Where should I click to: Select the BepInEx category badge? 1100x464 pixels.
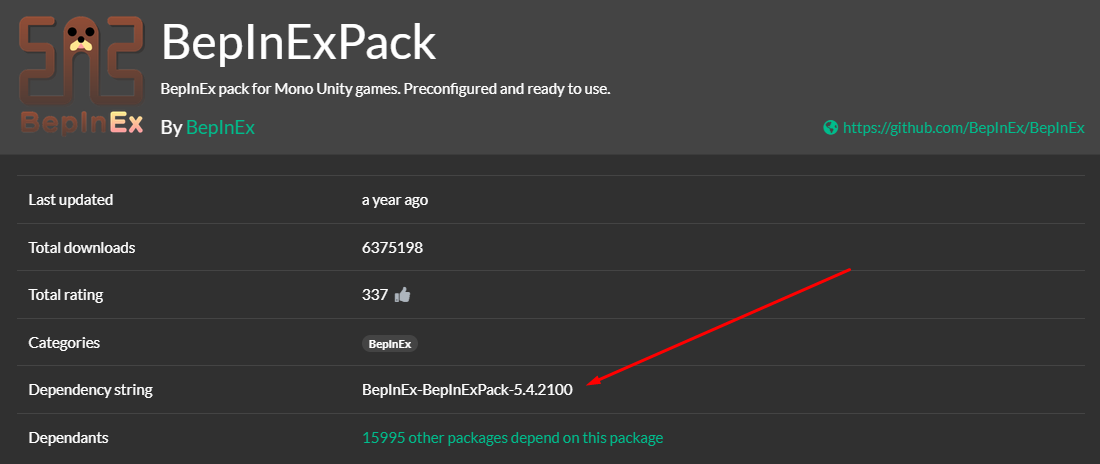coord(390,343)
